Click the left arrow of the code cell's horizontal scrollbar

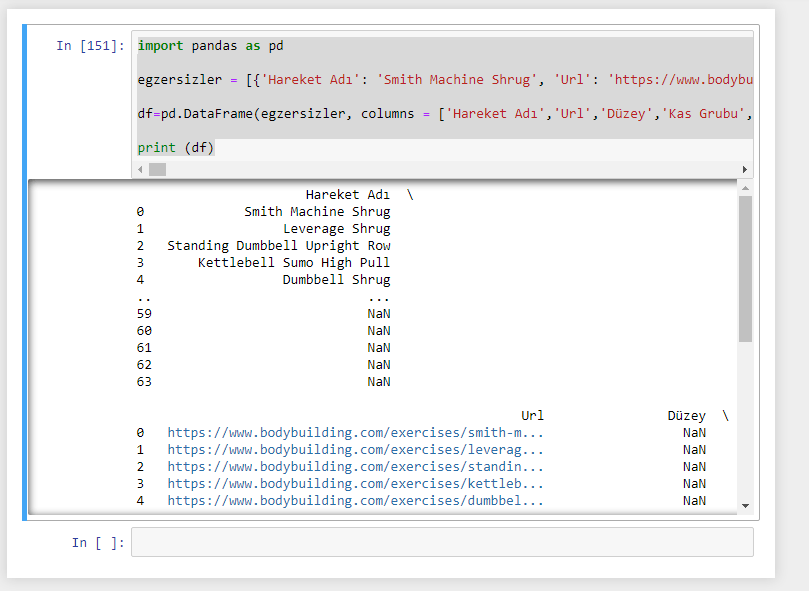(x=140, y=169)
